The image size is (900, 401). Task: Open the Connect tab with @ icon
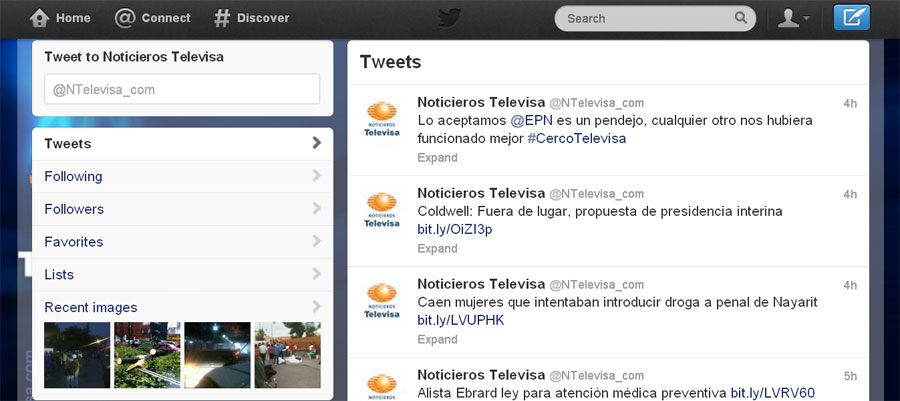[x=125, y=18]
